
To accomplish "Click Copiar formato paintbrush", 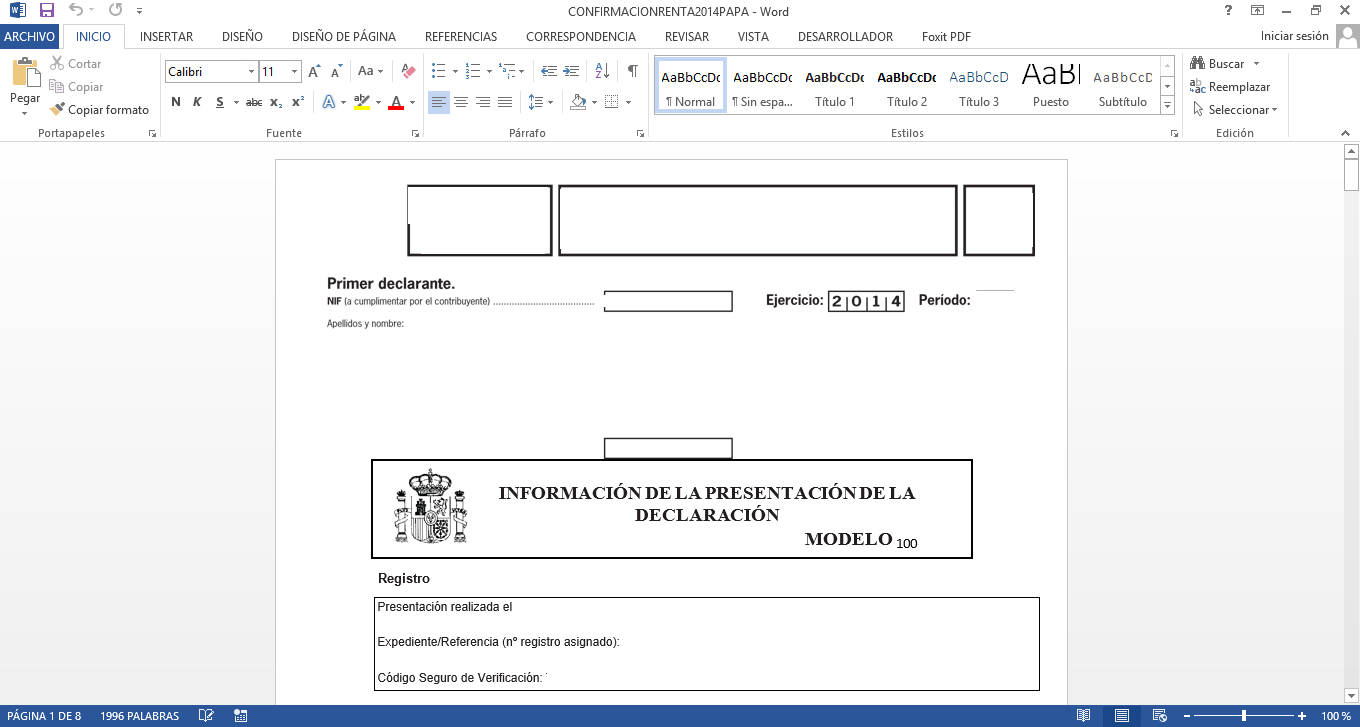I will tap(99, 110).
